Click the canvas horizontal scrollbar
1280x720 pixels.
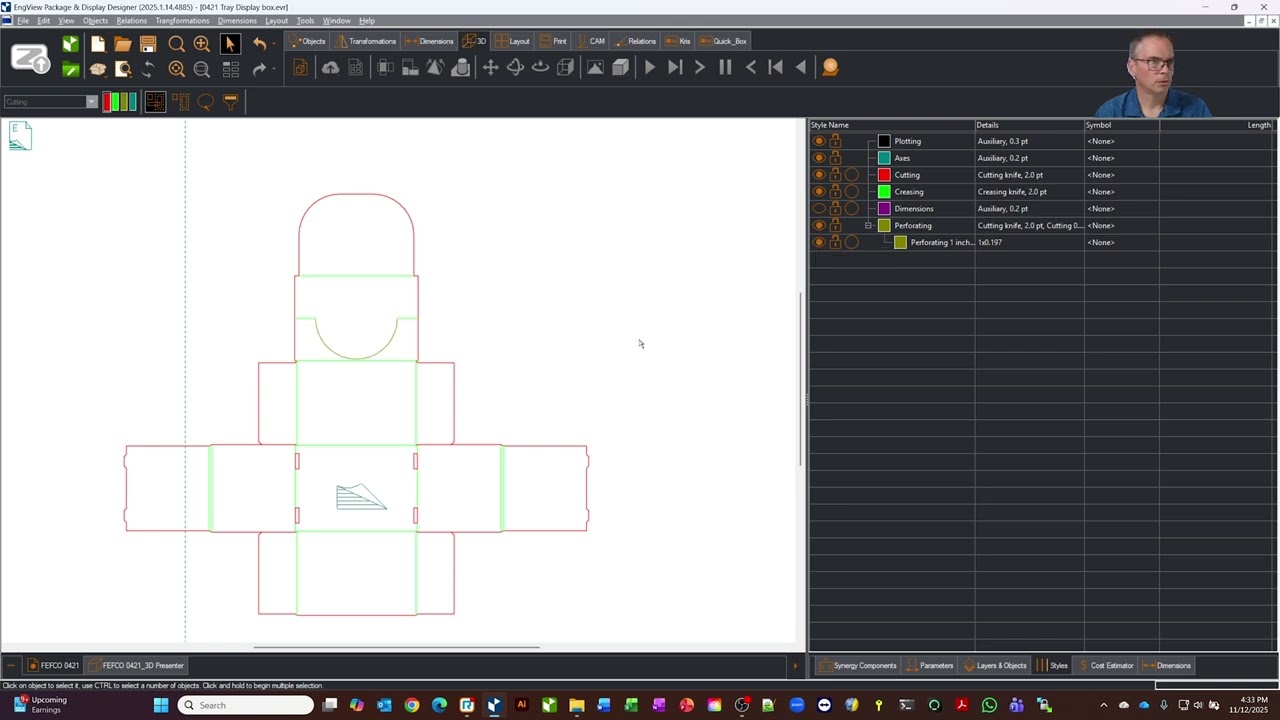tap(397, 647)
